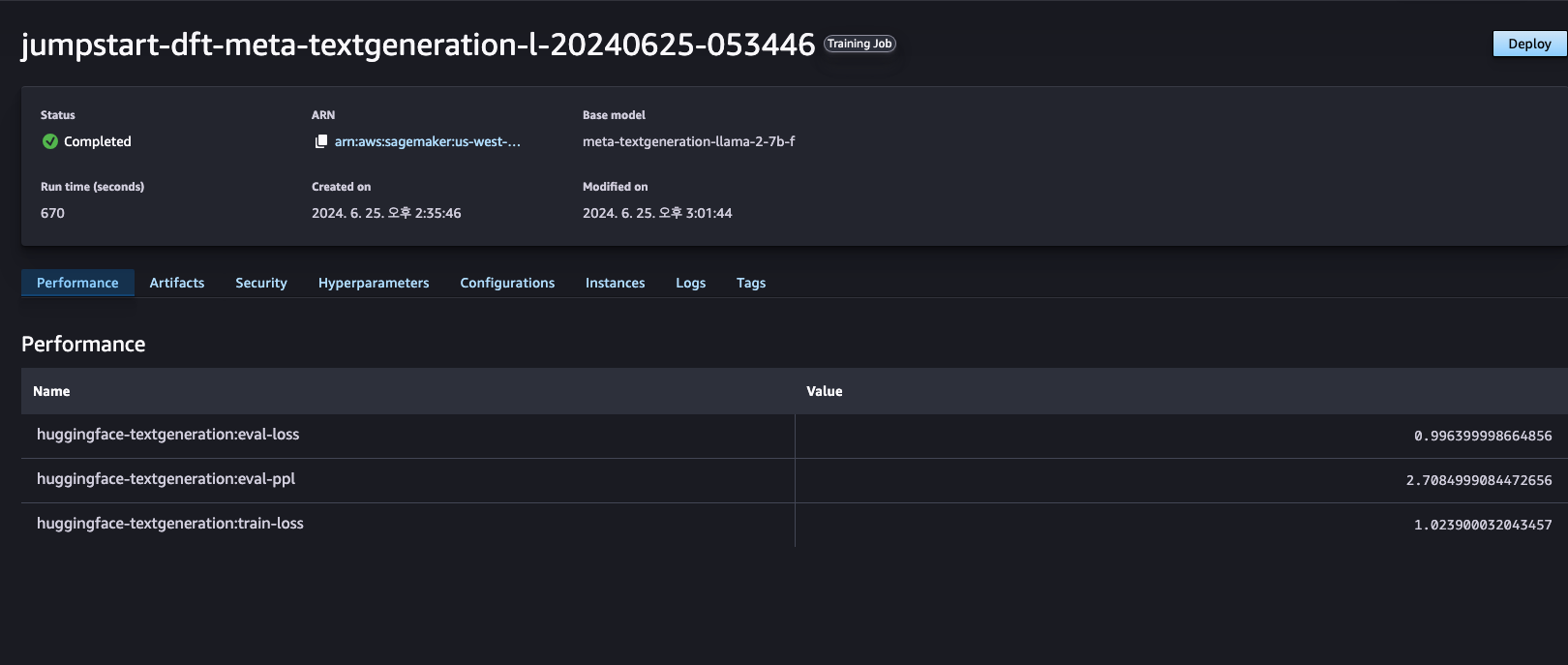Click the Completed status text
The height and width of the screenshot is (665, 1568).
[98, 141]
